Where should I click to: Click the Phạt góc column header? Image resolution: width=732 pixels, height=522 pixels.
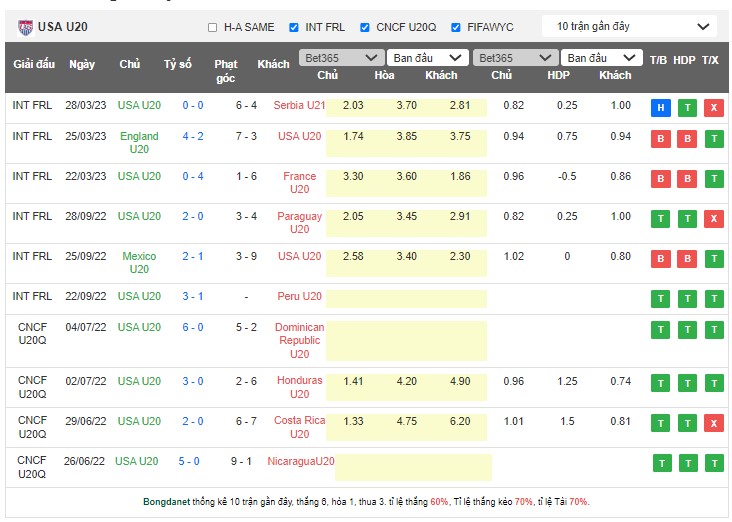226,70
